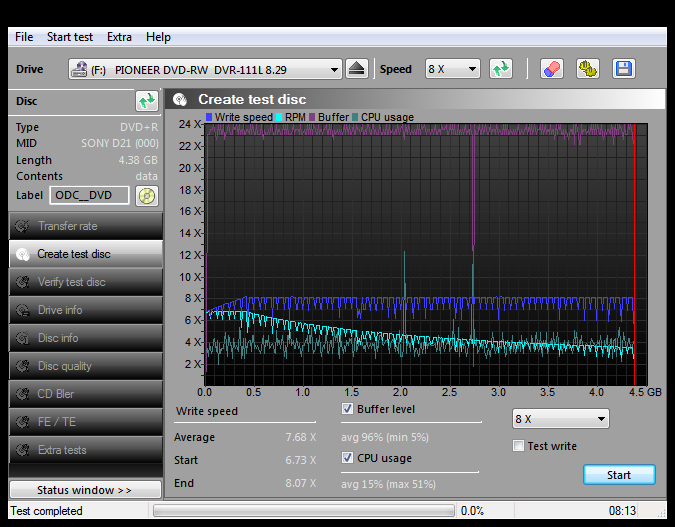
Task: Click the Start button
Action: point(619,475)
